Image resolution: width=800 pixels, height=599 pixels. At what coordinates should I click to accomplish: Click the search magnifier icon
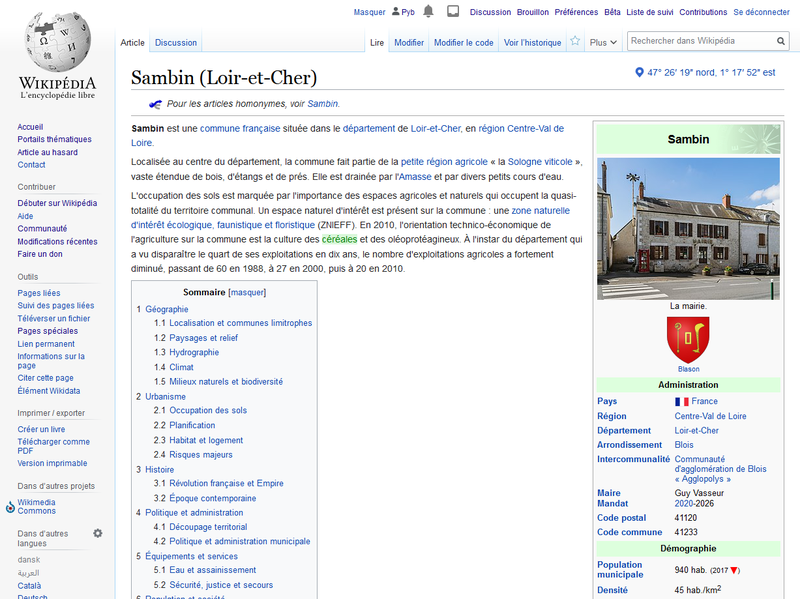(781, 41)
